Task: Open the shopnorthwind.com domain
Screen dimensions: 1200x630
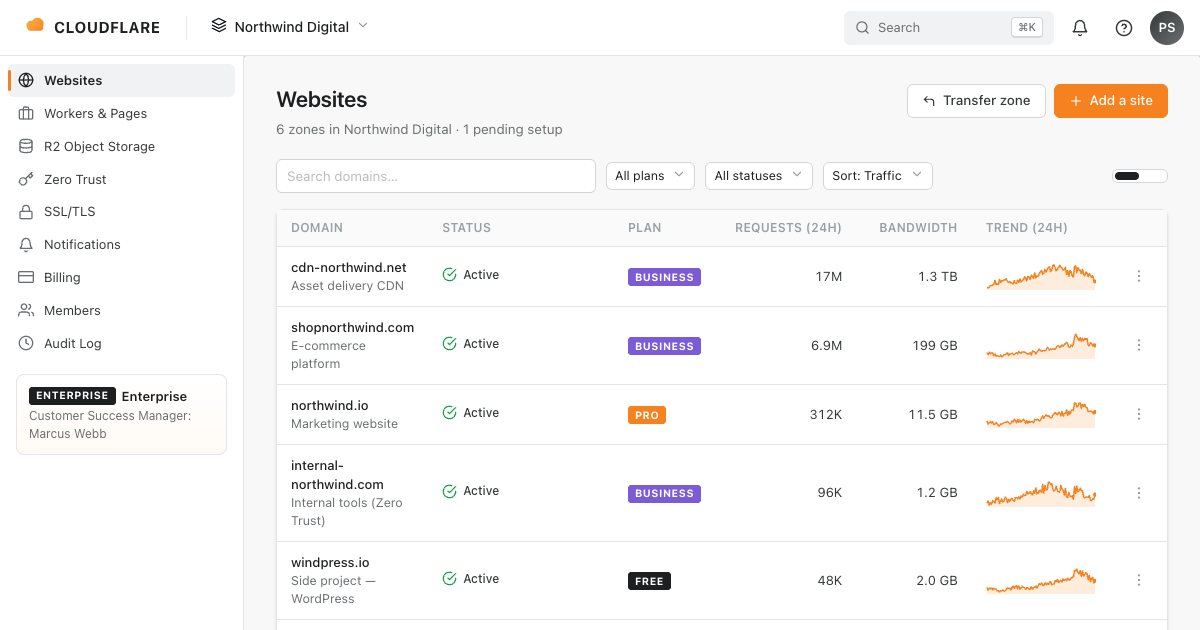Action: [352, 328]
